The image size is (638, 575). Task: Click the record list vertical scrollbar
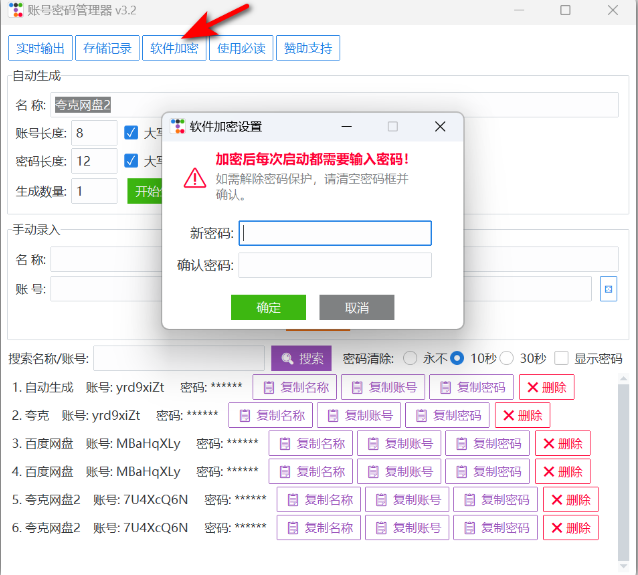point(623,472)
